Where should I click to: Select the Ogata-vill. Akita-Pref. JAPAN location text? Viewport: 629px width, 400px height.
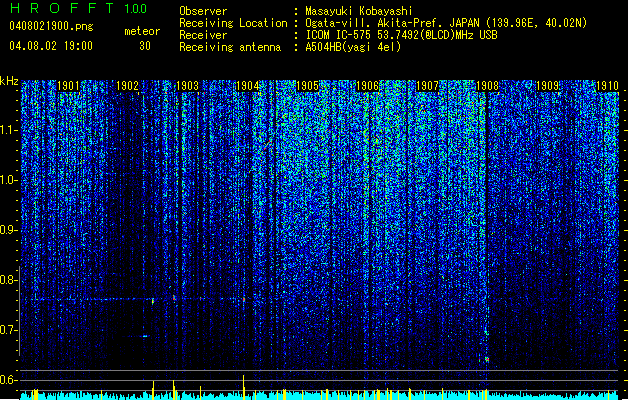coord(446,23)
